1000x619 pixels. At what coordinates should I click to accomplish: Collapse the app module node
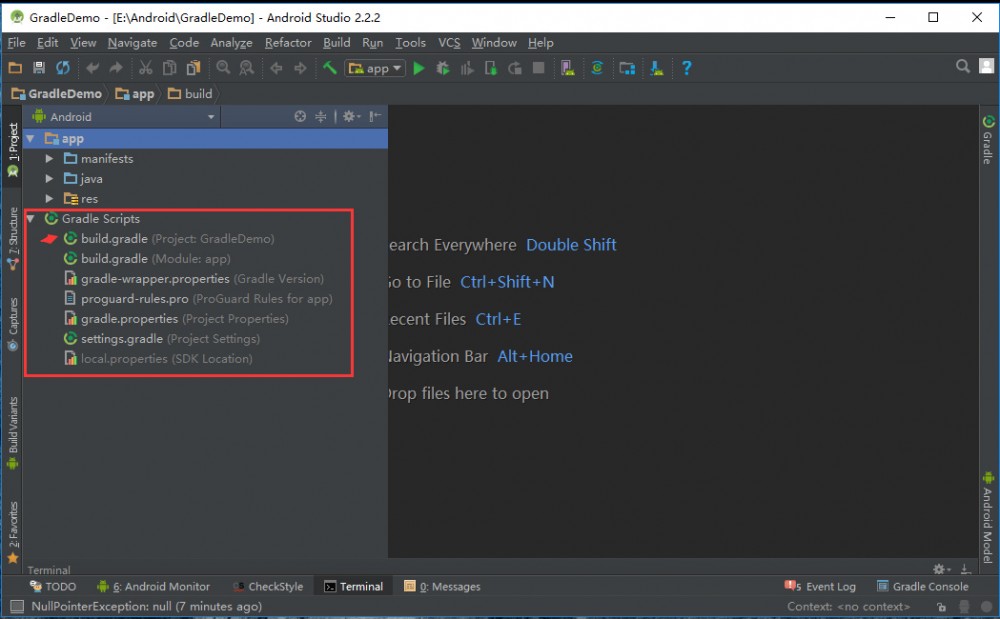30,138
